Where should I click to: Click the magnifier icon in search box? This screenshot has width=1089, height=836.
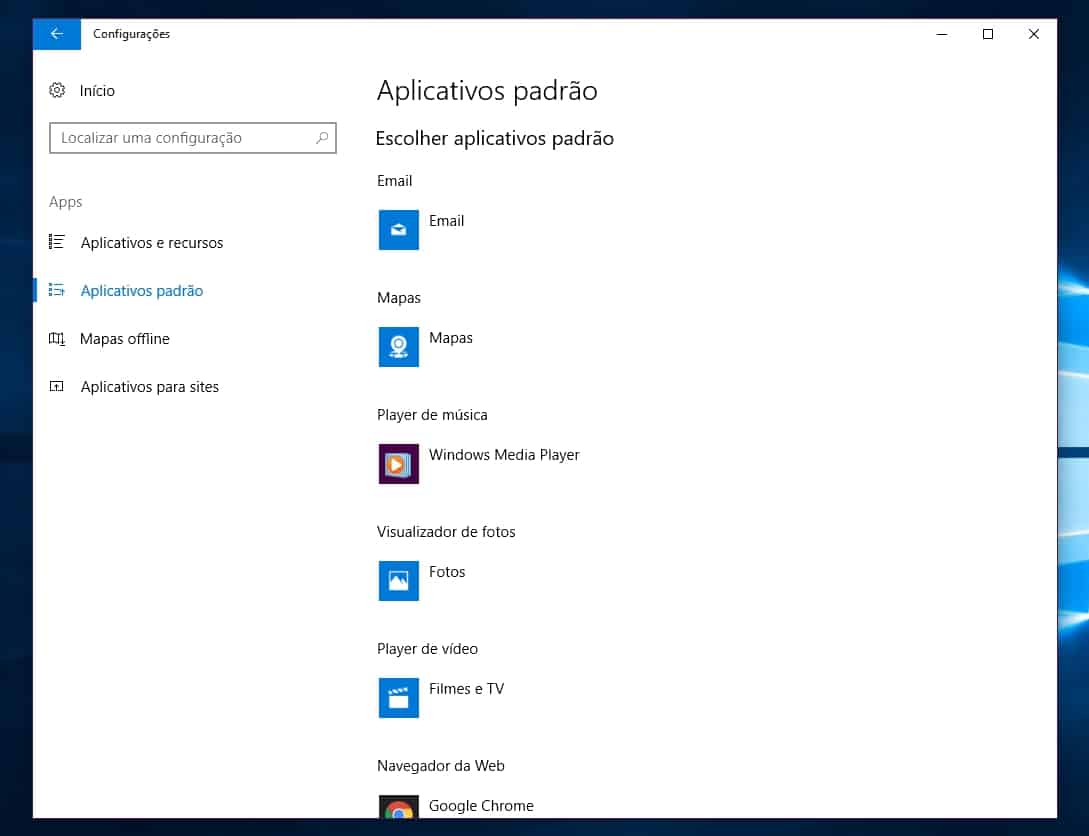pyautogui.click(x=322, y=138)
